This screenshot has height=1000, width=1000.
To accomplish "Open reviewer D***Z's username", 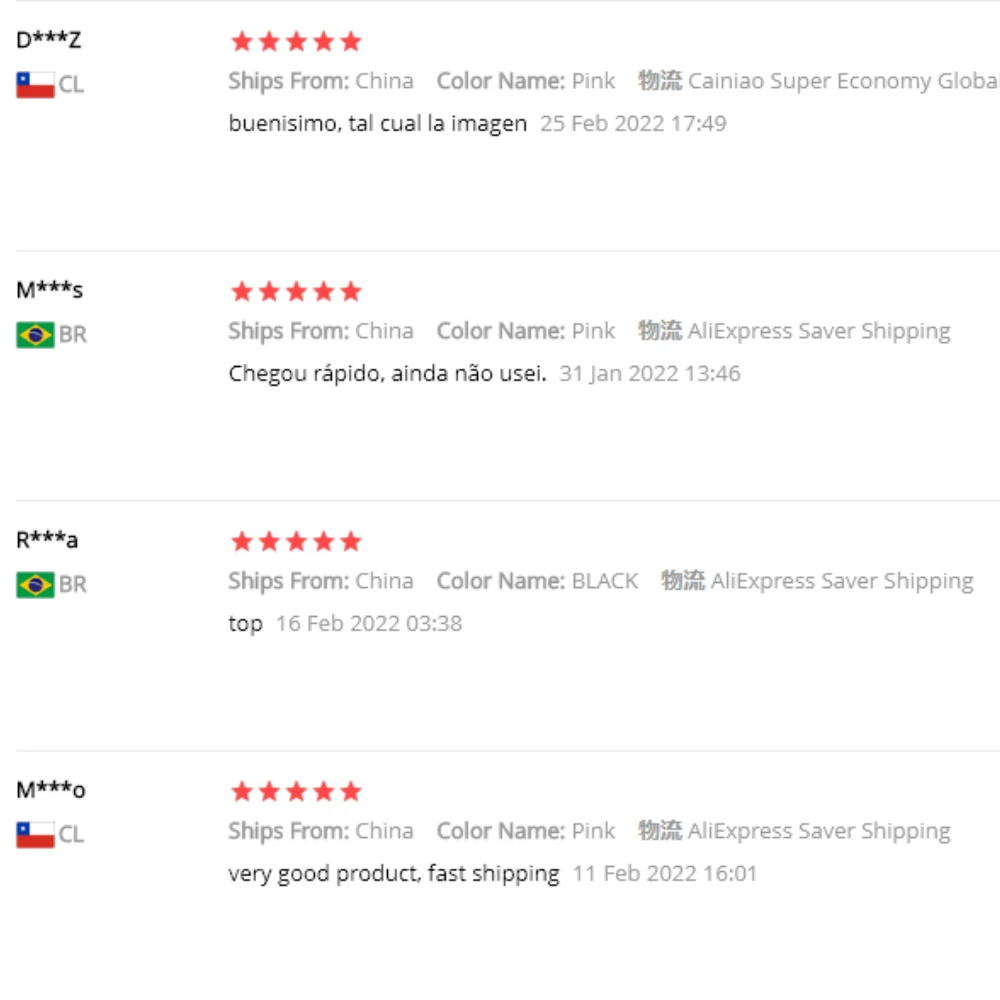I will [x=49, y=41].
